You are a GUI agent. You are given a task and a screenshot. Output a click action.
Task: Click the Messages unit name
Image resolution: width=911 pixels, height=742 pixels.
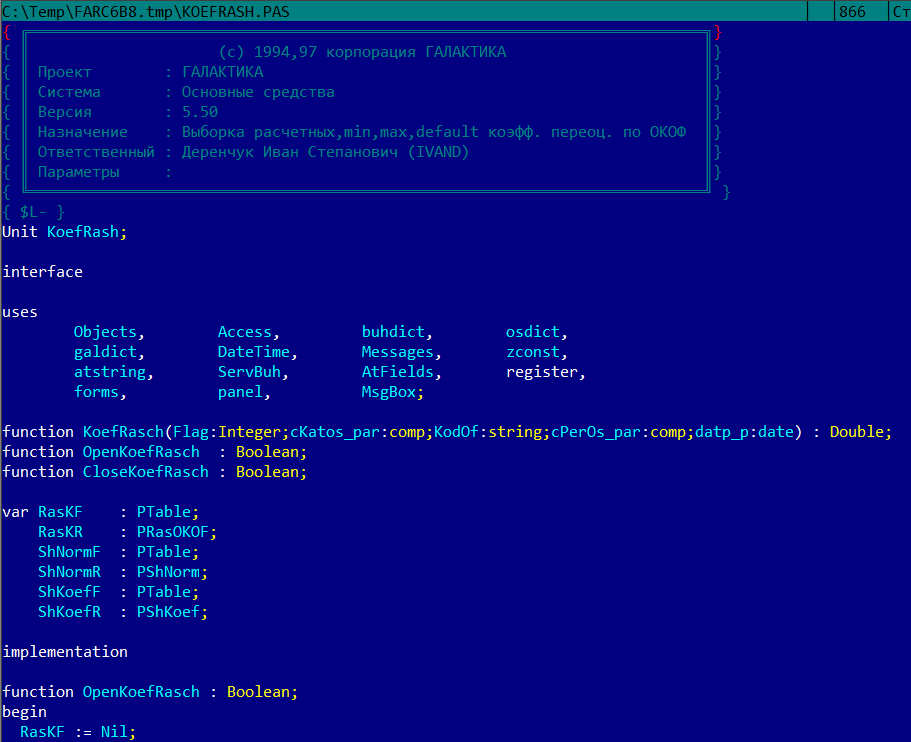tap(398, 352)
